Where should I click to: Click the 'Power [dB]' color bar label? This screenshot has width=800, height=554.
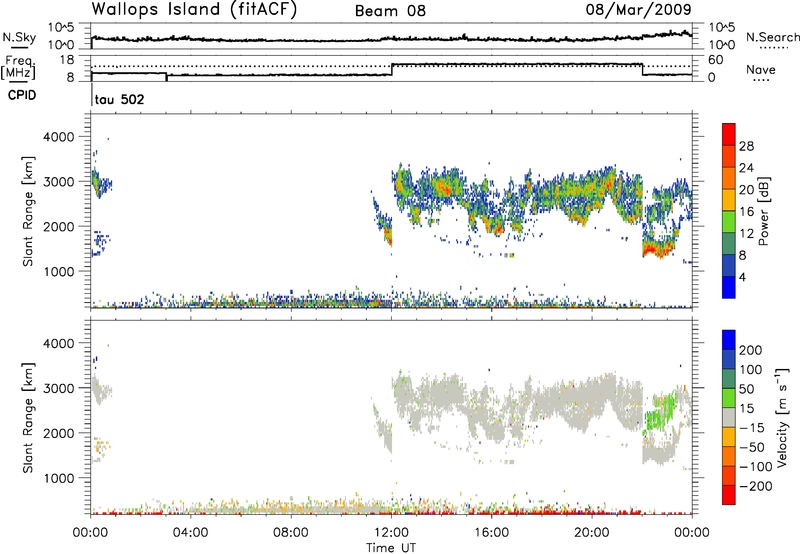[764, 211]
